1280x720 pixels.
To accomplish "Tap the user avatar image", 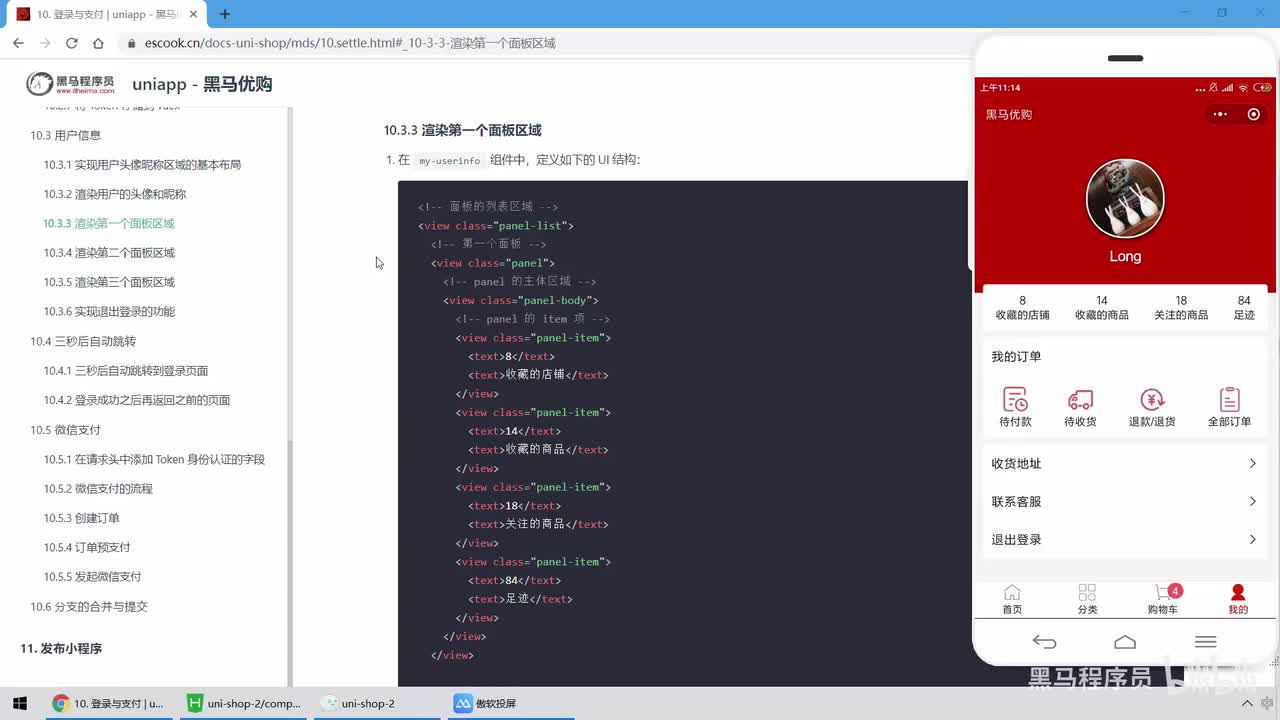I will pos(1125,198).
